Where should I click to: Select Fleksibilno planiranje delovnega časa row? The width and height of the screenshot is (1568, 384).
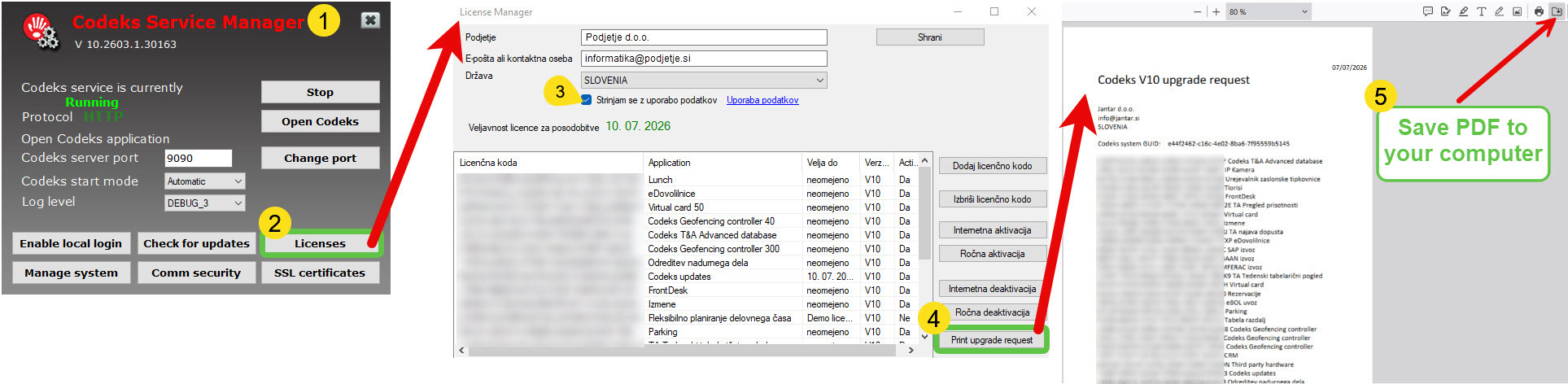click(x=686, y=318)
